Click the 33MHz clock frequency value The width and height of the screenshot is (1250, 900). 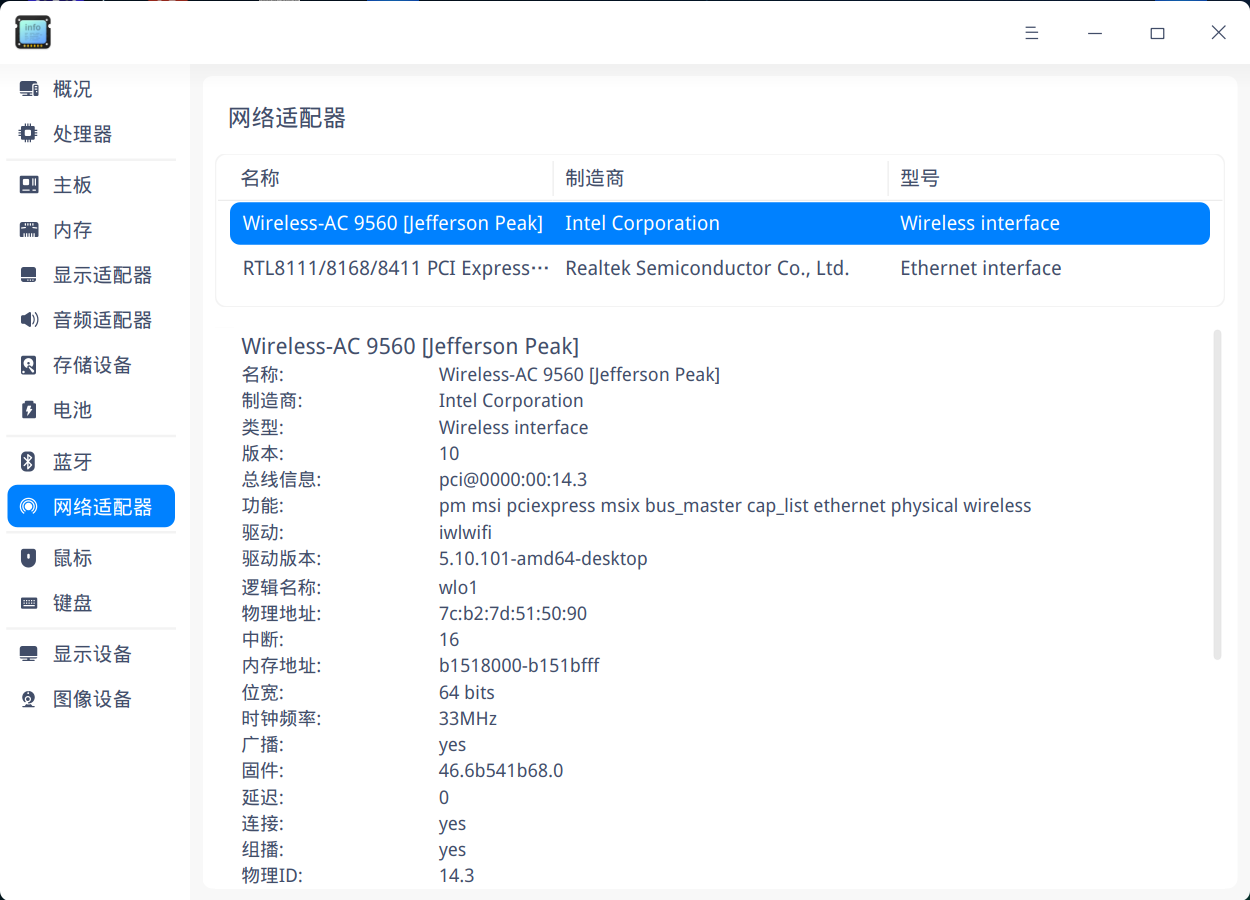coord(468,718)
